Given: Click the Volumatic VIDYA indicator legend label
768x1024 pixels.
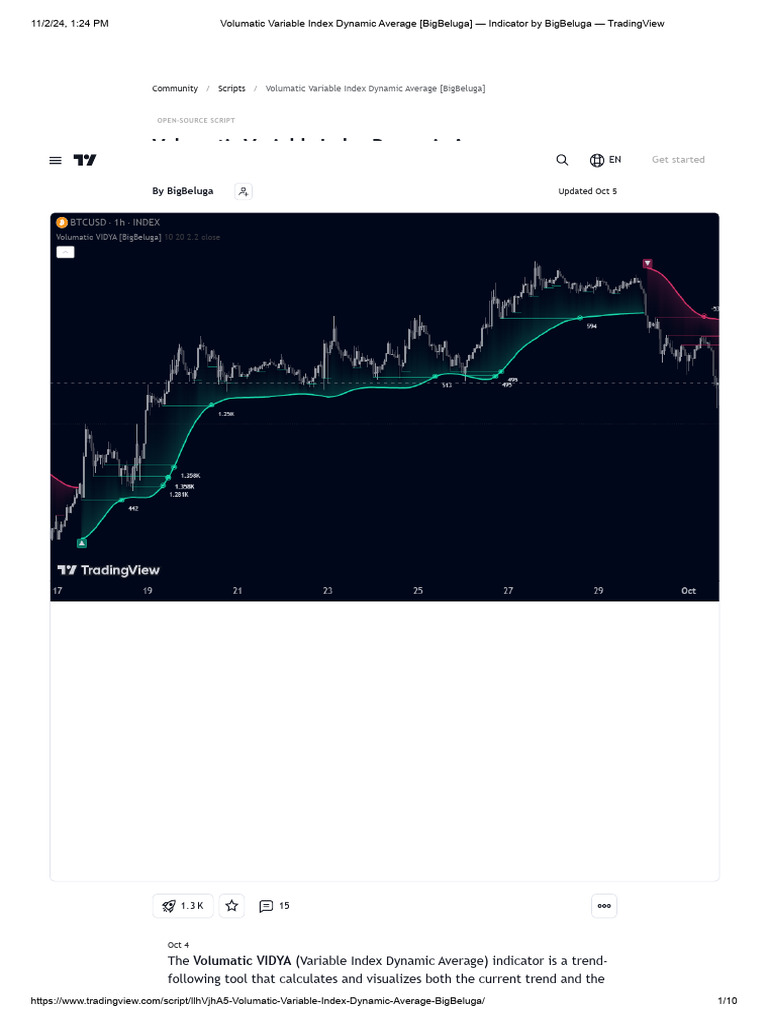Looking at the screenshot, I should 108,237.
